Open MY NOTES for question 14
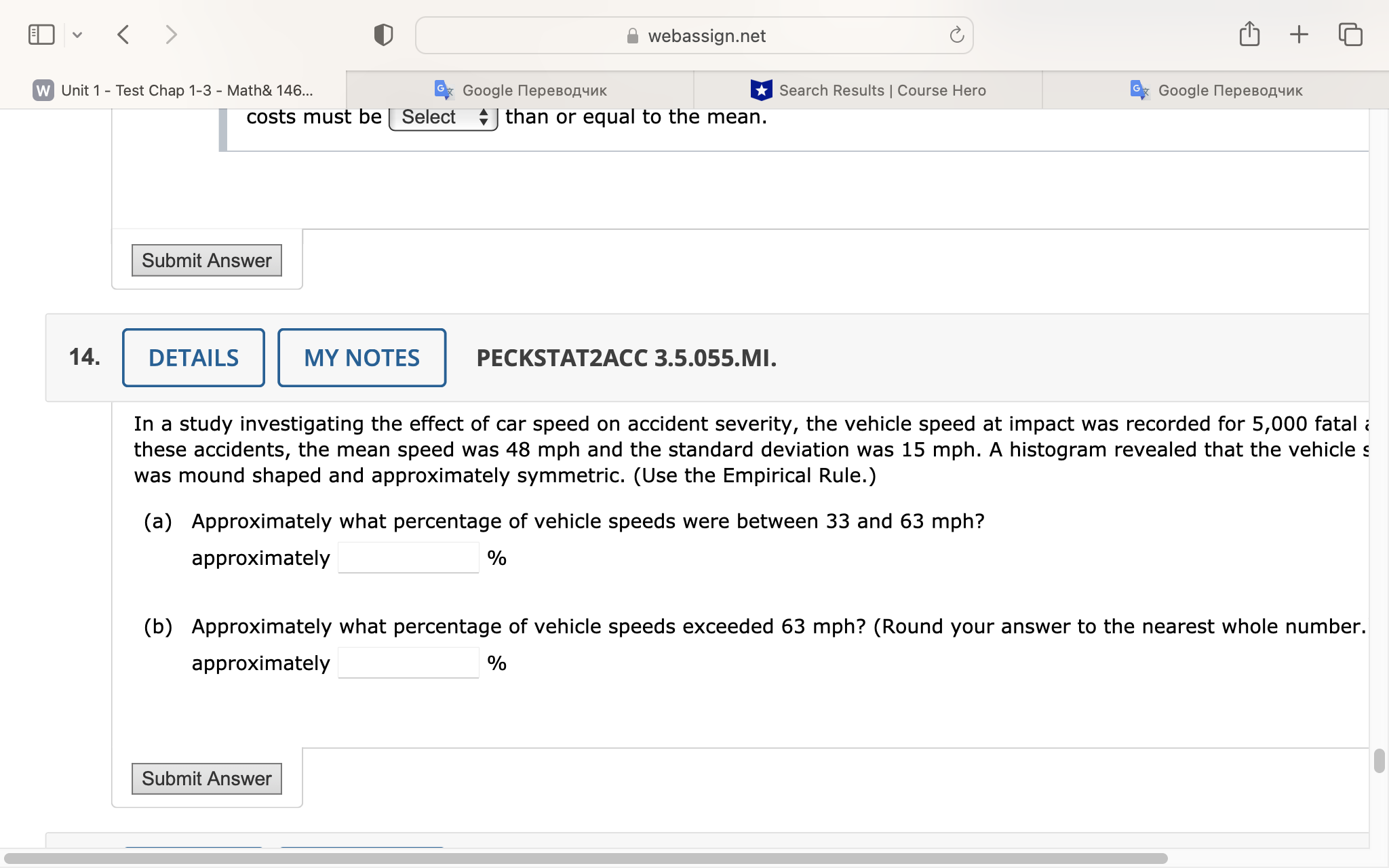1389x868 pixels. [x=361, y=357]
